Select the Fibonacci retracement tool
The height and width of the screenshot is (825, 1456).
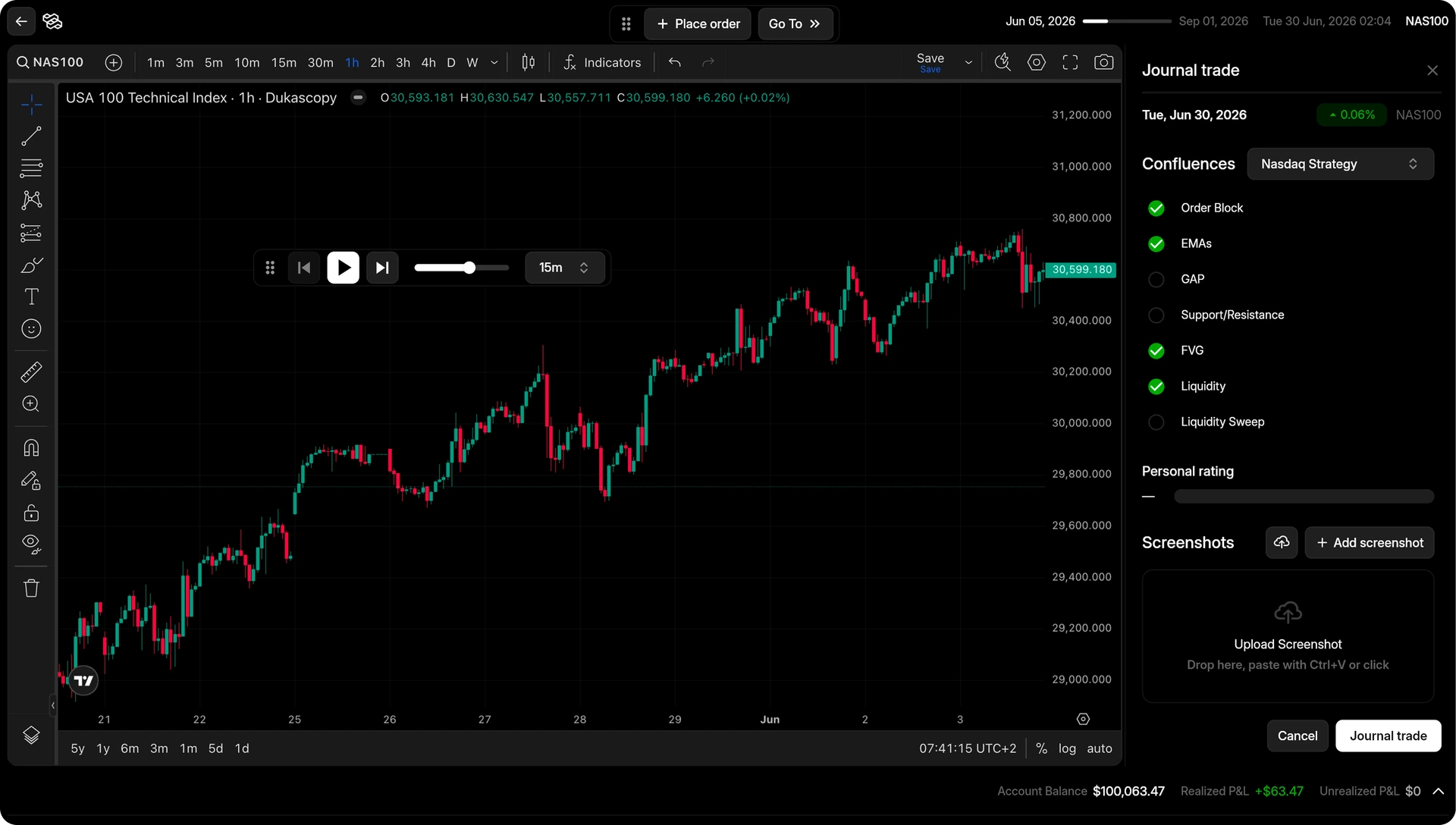pos(31,168)
